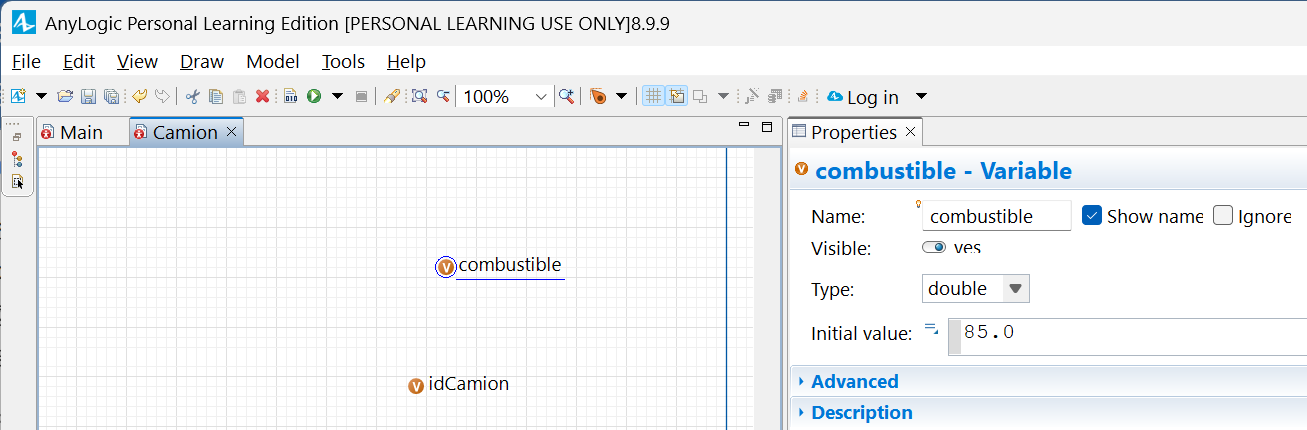Click the grayed pencil edit toolbar icon
This screenshot has height=430, width=1307.
click(x=752, y=96)
